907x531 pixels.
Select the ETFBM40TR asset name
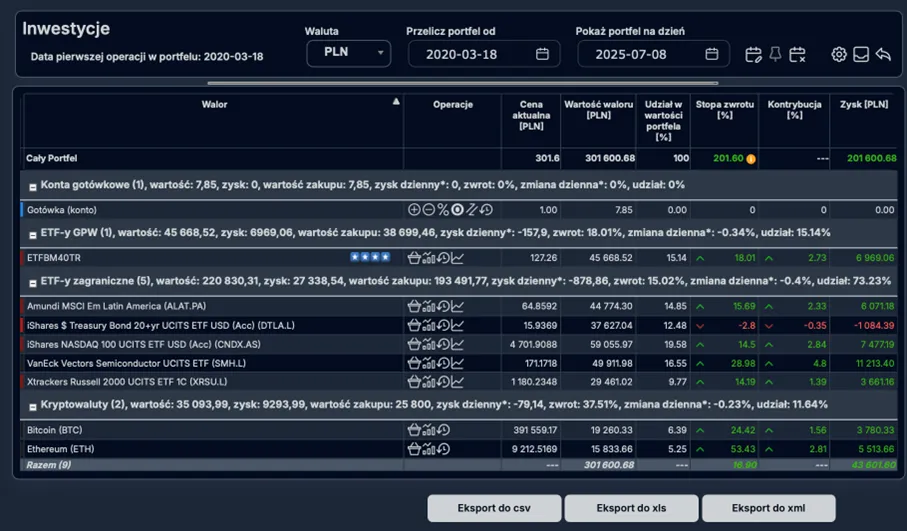pos(54,258)
